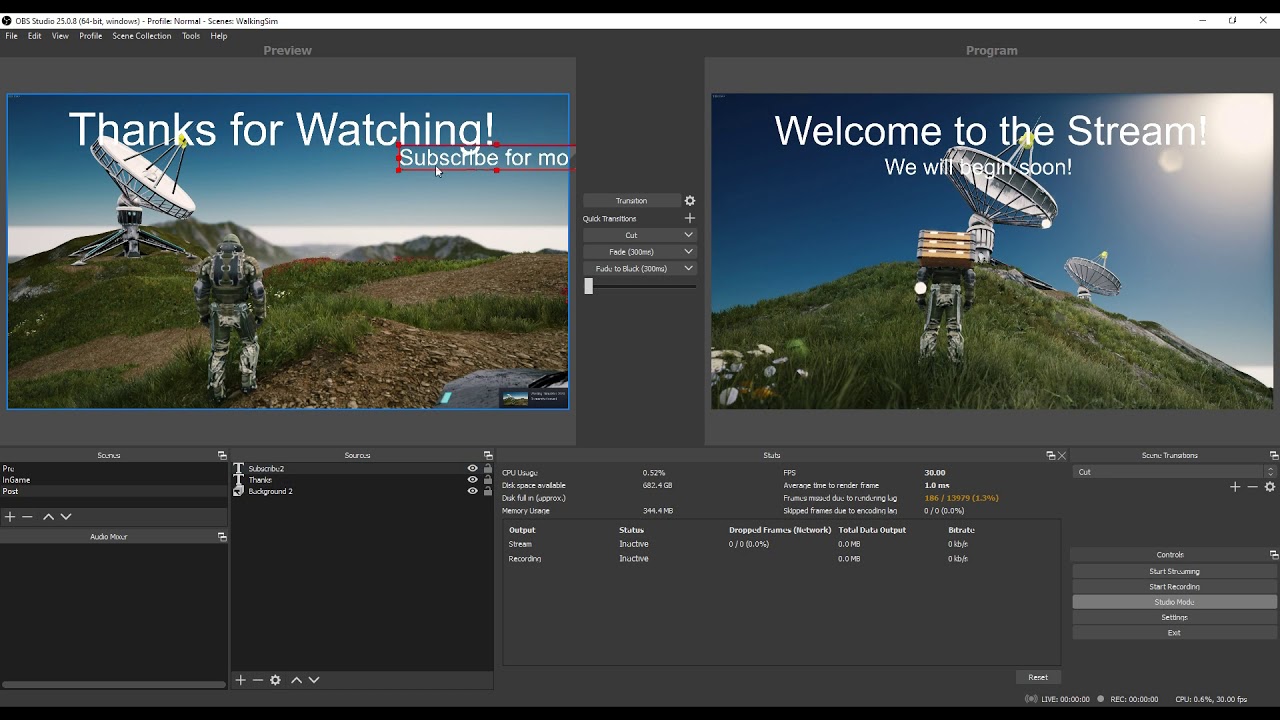Click the transition T-bar slider handle
Screen dimensions: 1280x720
(x=589, y=286)
